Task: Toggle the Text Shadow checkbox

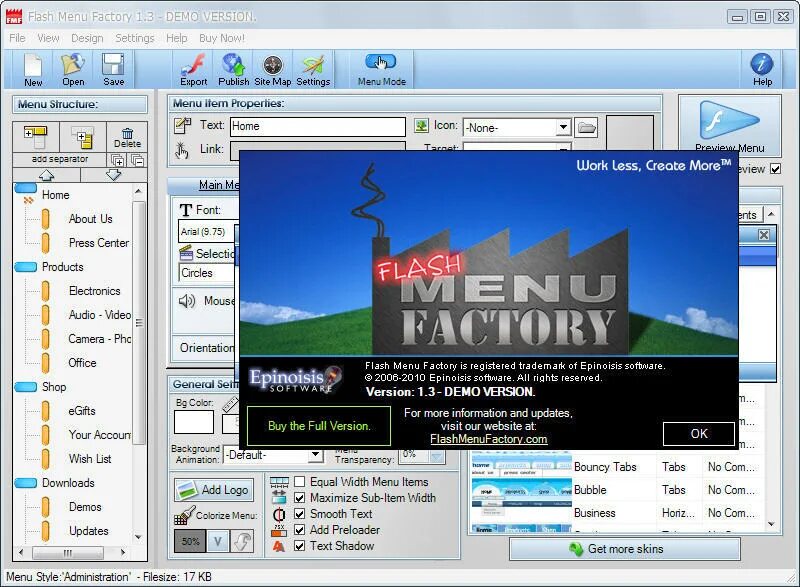Action: [x=299, y=546]
